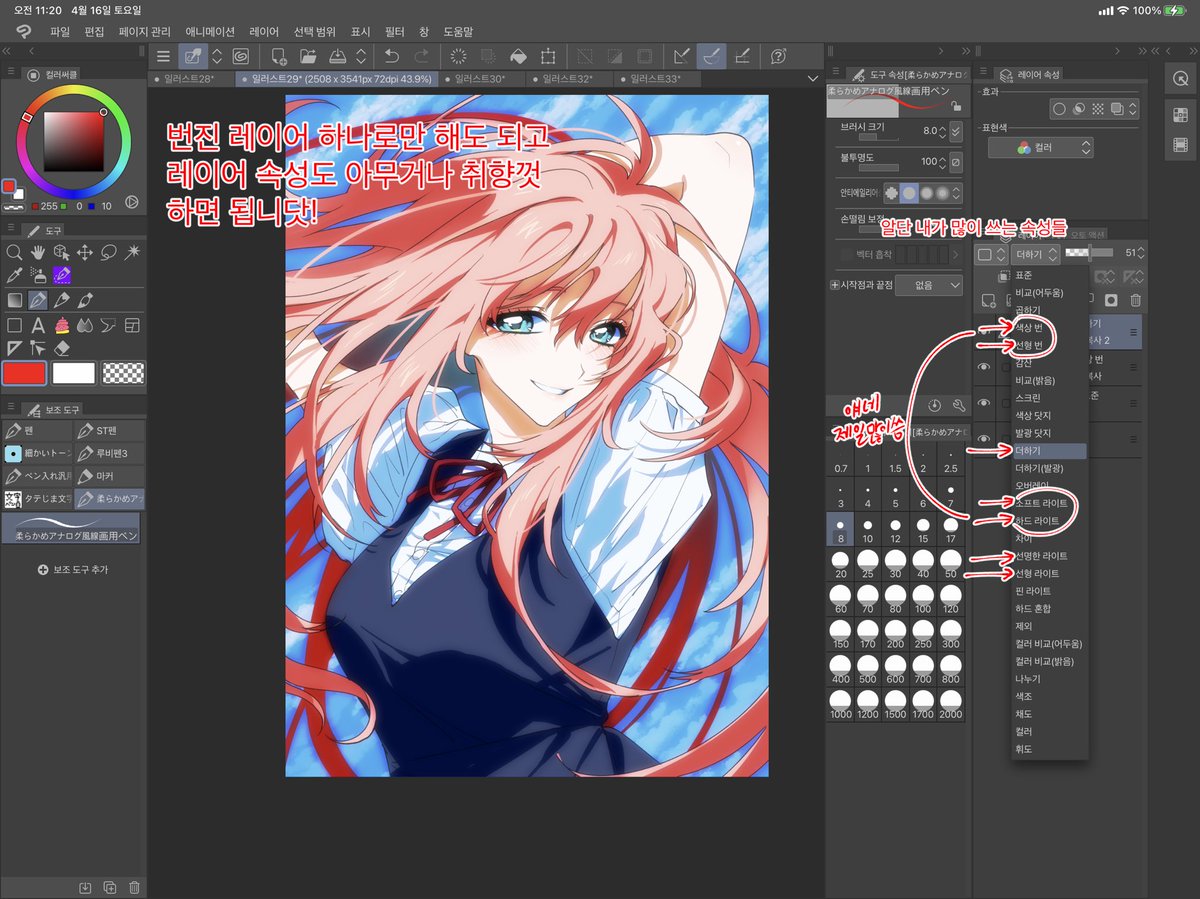This screenshot has height=899, width=1200.
Task: Open the 레이어 menu
Action: point(264,32)
